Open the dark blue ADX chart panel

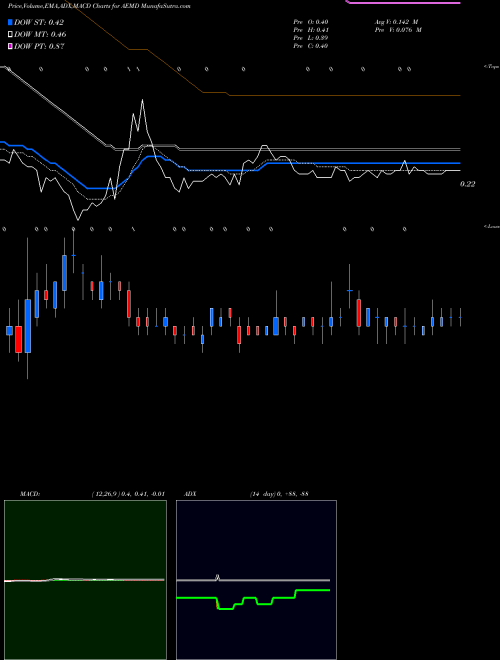(256, 580)
